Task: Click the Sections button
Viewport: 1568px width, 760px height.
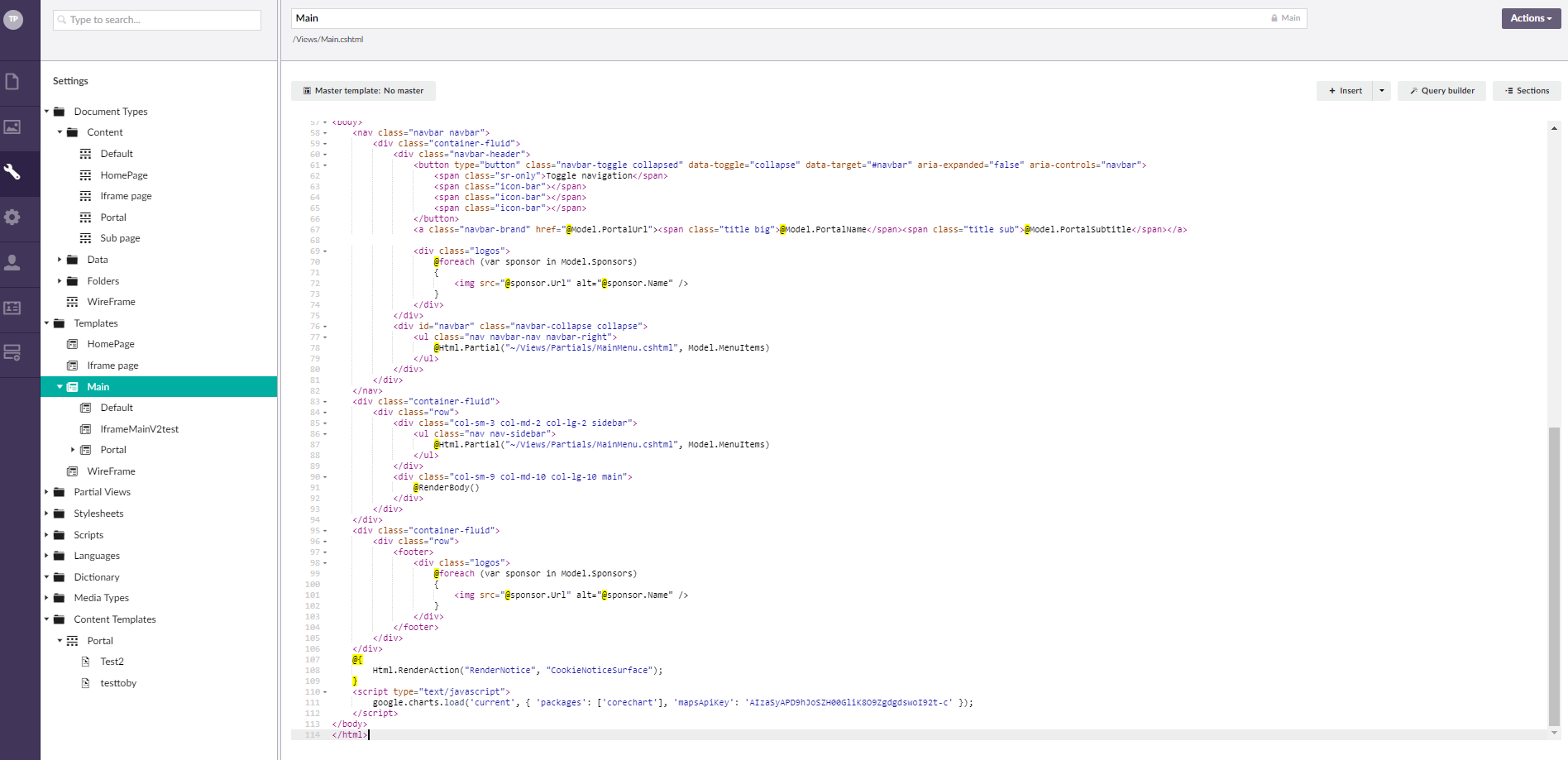Action: pos(1527,91)
